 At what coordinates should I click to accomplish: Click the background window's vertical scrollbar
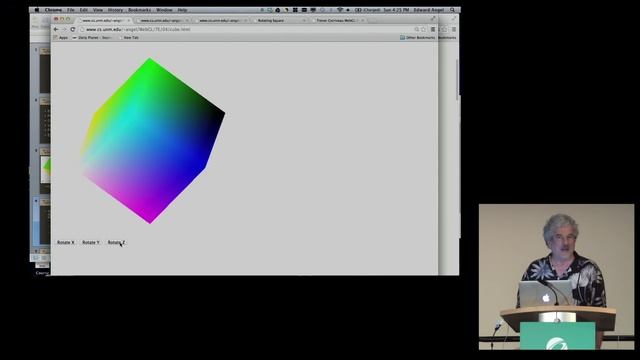coord(457,80)
